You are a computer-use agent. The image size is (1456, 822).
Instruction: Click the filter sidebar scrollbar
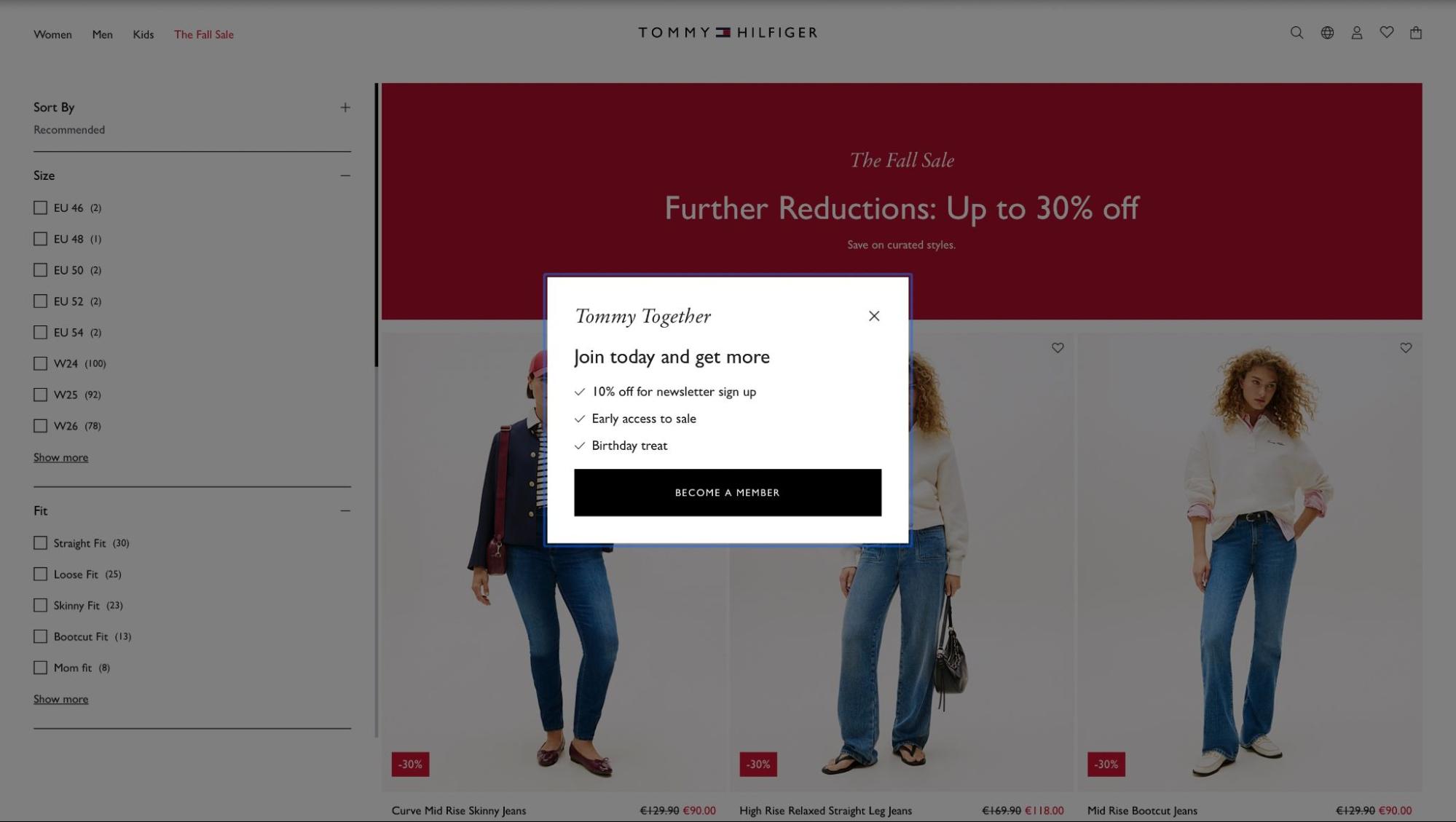[x=377, y=225]
